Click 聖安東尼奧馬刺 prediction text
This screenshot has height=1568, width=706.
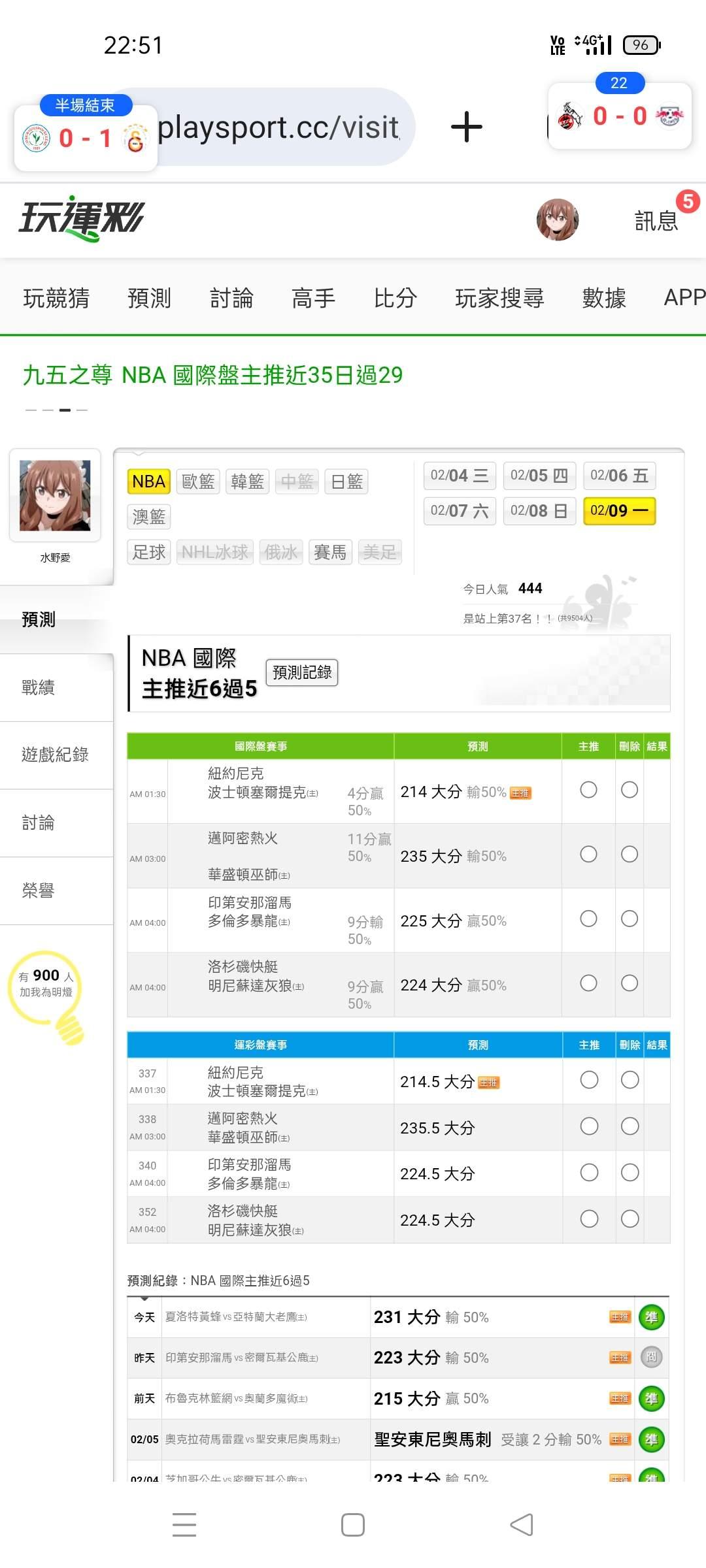[432, 1439]
